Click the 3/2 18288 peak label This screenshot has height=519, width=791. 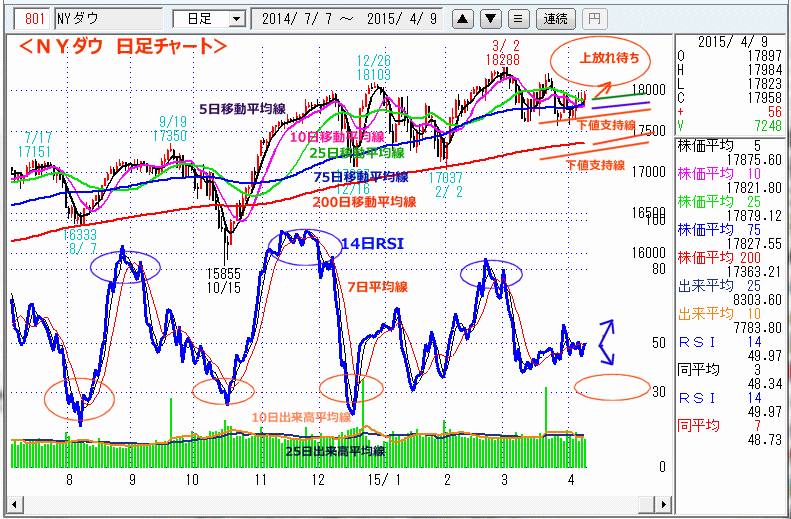504,53
